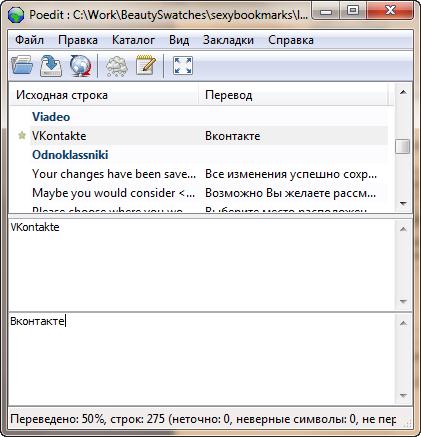Image resolution: width=421 pixels, height=437 pixels.
Task: Close the Poedit window
Action: [390, 12]
